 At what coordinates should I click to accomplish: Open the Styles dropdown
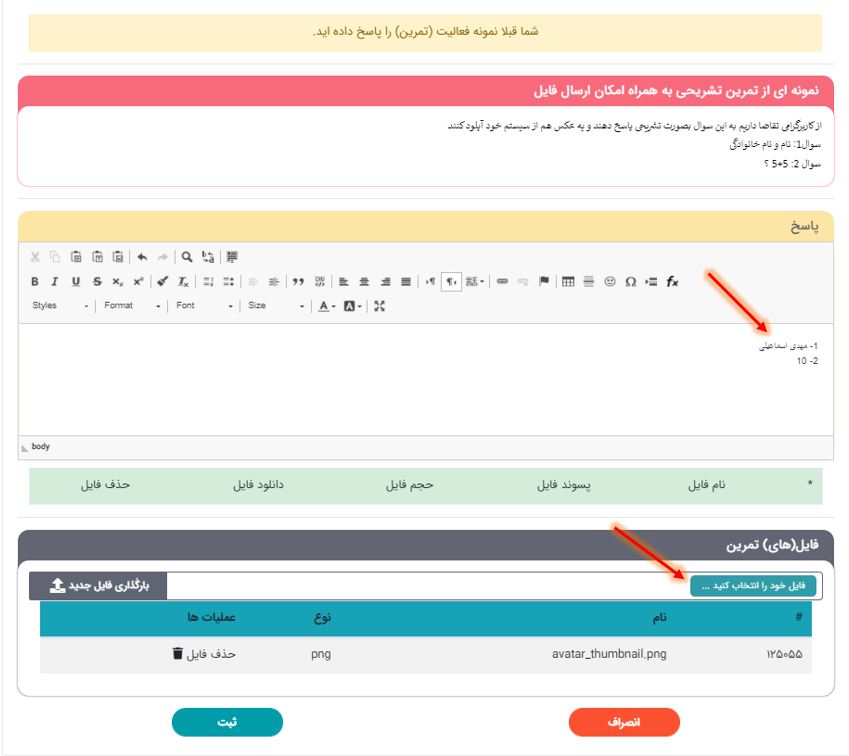pyautogui.click(x=60, y=306)
